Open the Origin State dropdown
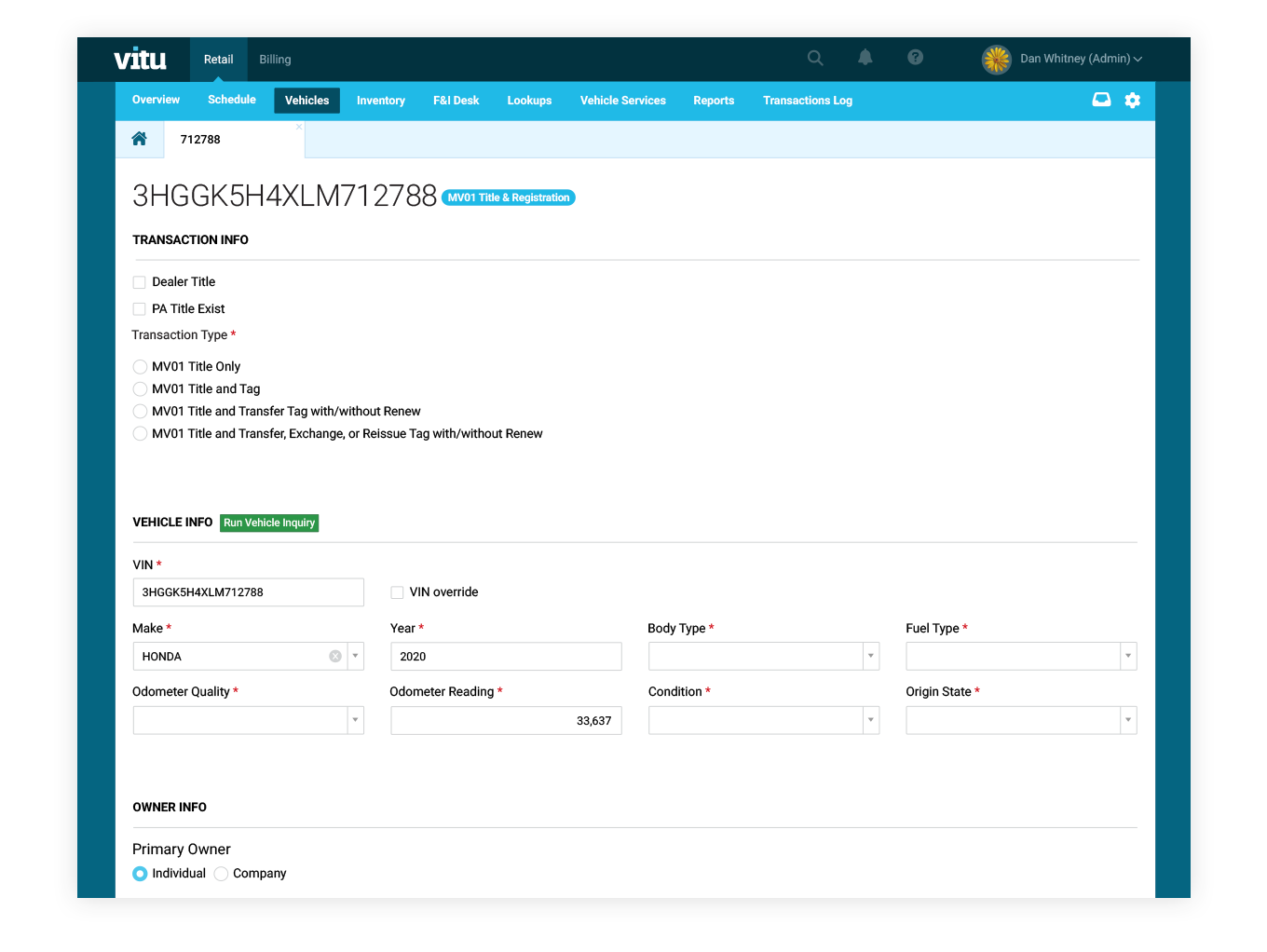Screen dimensions: 1267x952 [1127, 720]
